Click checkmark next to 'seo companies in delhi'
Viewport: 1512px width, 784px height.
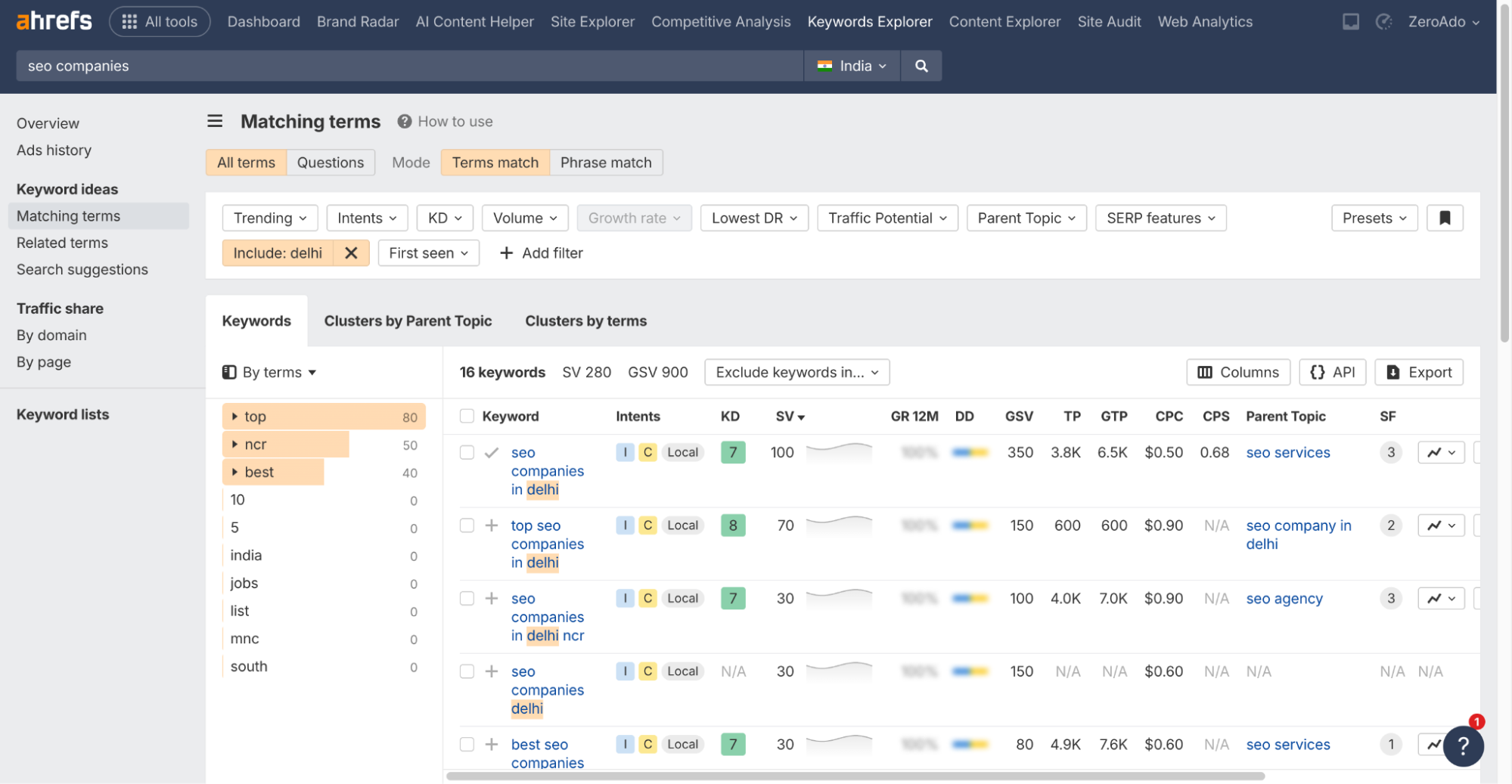(492, 453)
